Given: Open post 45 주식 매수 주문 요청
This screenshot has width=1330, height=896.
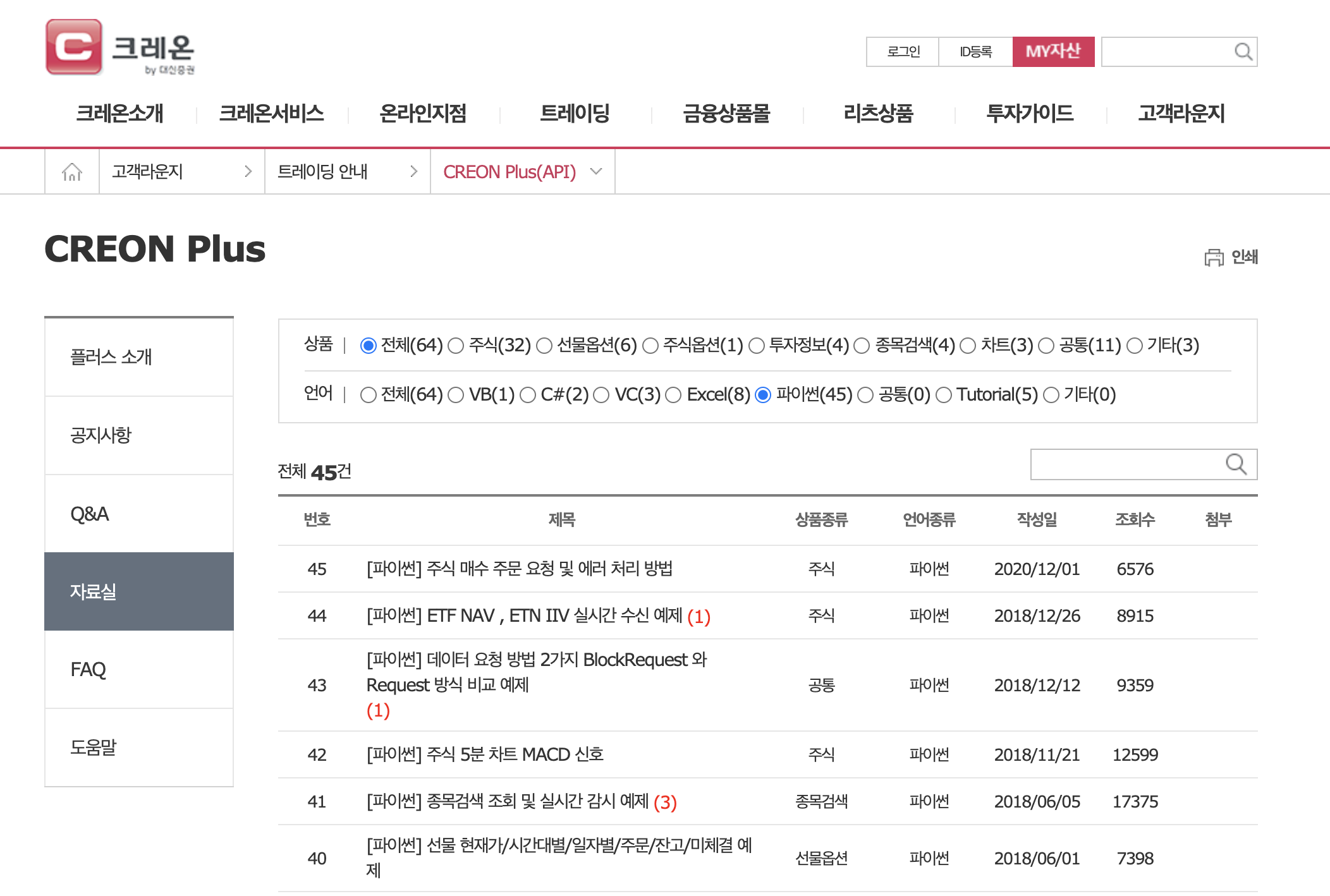Looking at the screenshot, I should click(x=519, y=569).
